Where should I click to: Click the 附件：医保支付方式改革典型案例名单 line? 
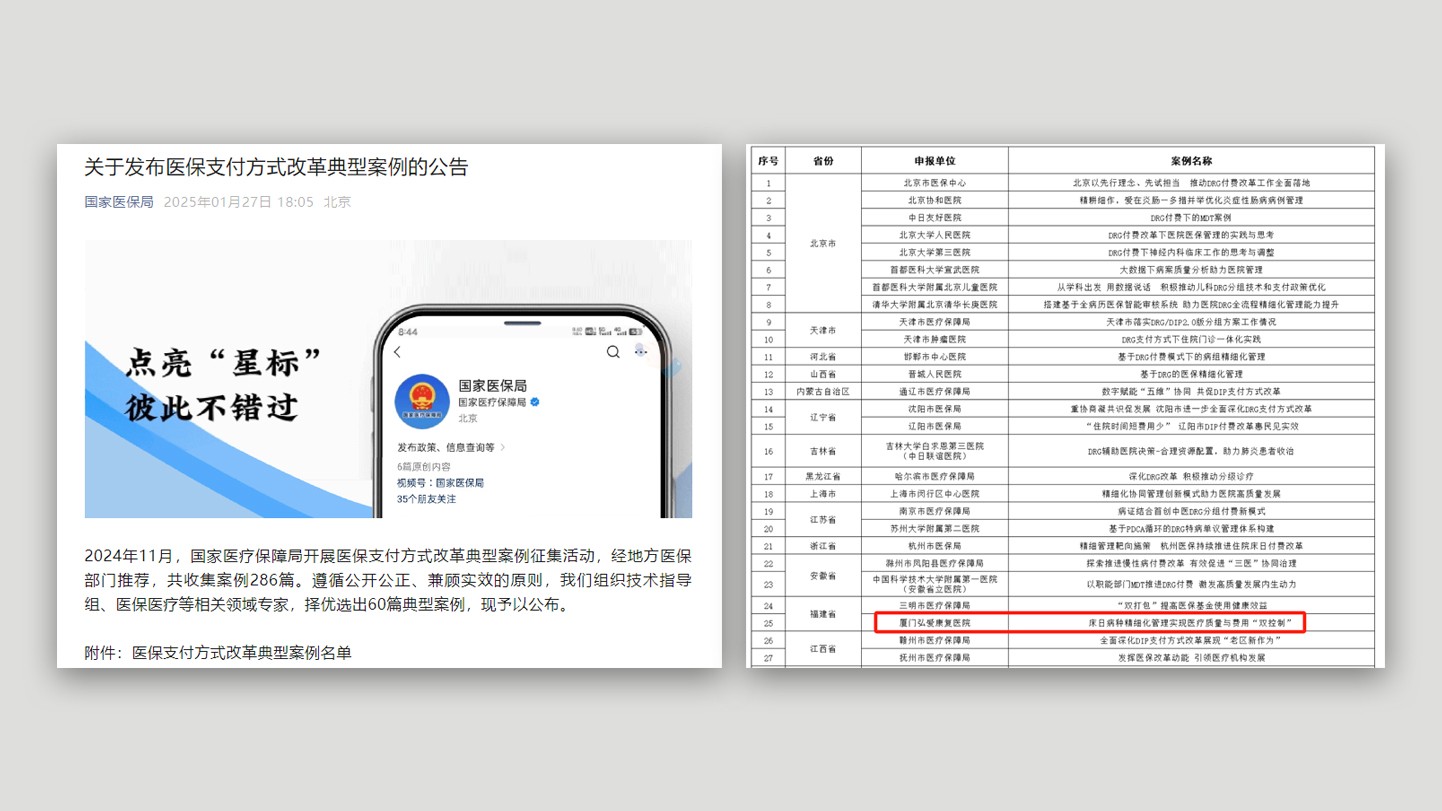point(218,653)
